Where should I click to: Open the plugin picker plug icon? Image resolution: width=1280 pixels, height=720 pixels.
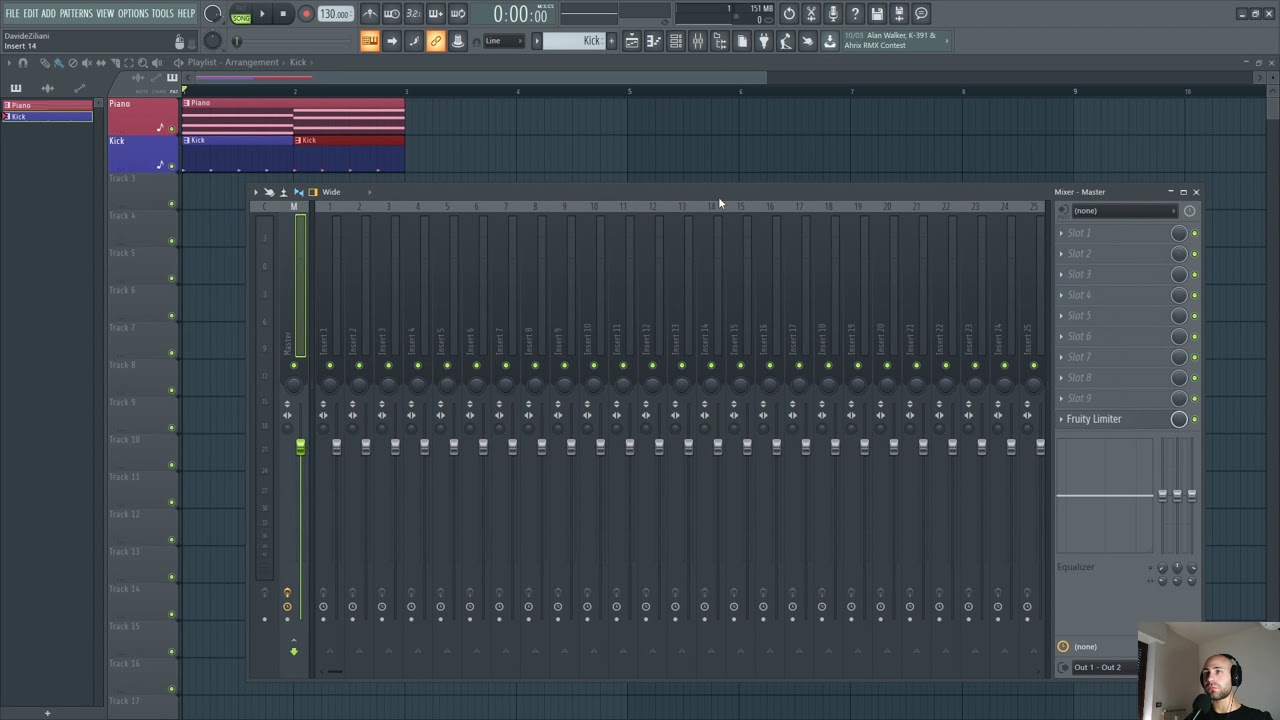(764, 41)
